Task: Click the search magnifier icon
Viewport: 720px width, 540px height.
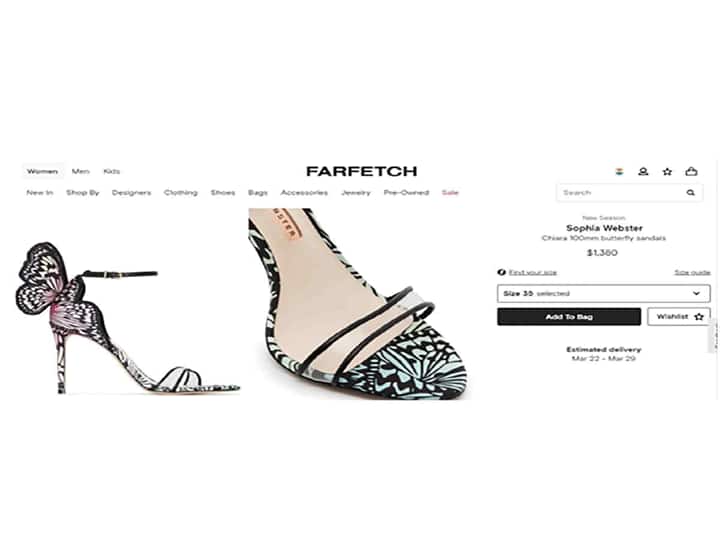Action: (x=690, y=192)
